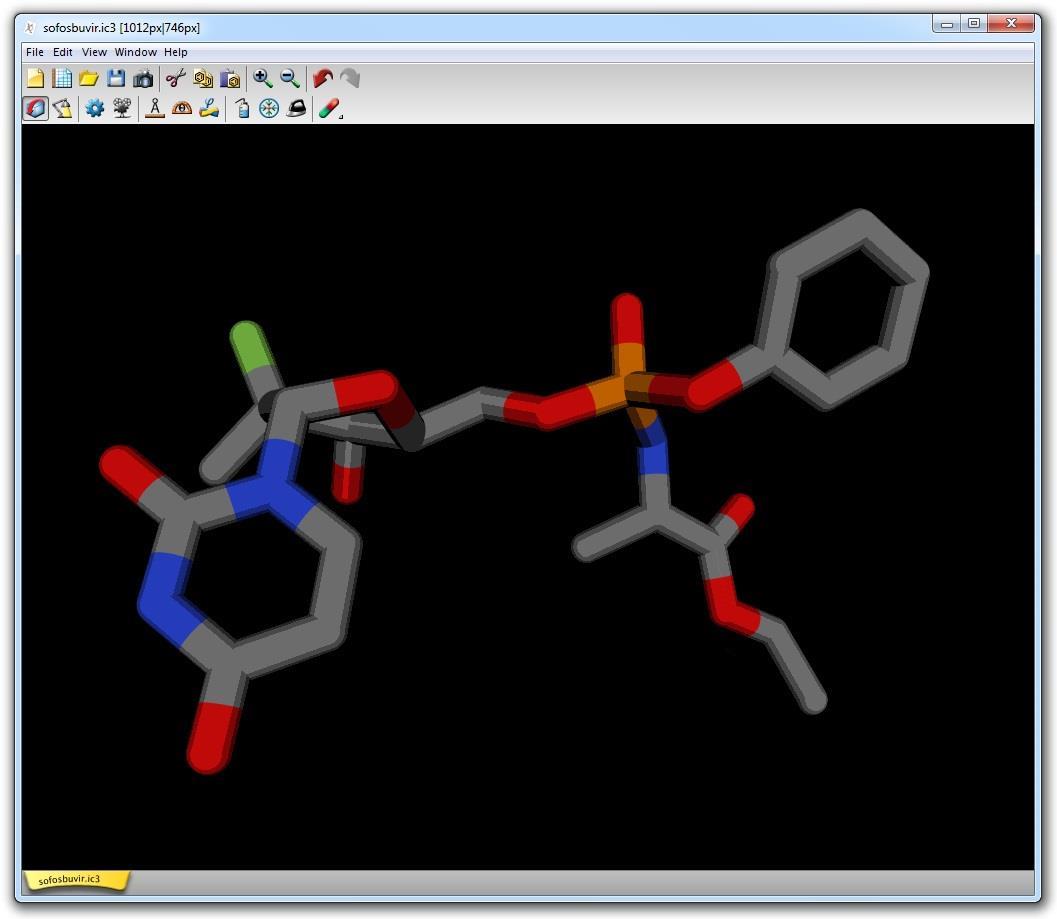Image resolution: width=1057 pixels, height=919 pixels.
Task: Open the File menu
Action: (x=35, y=52)
